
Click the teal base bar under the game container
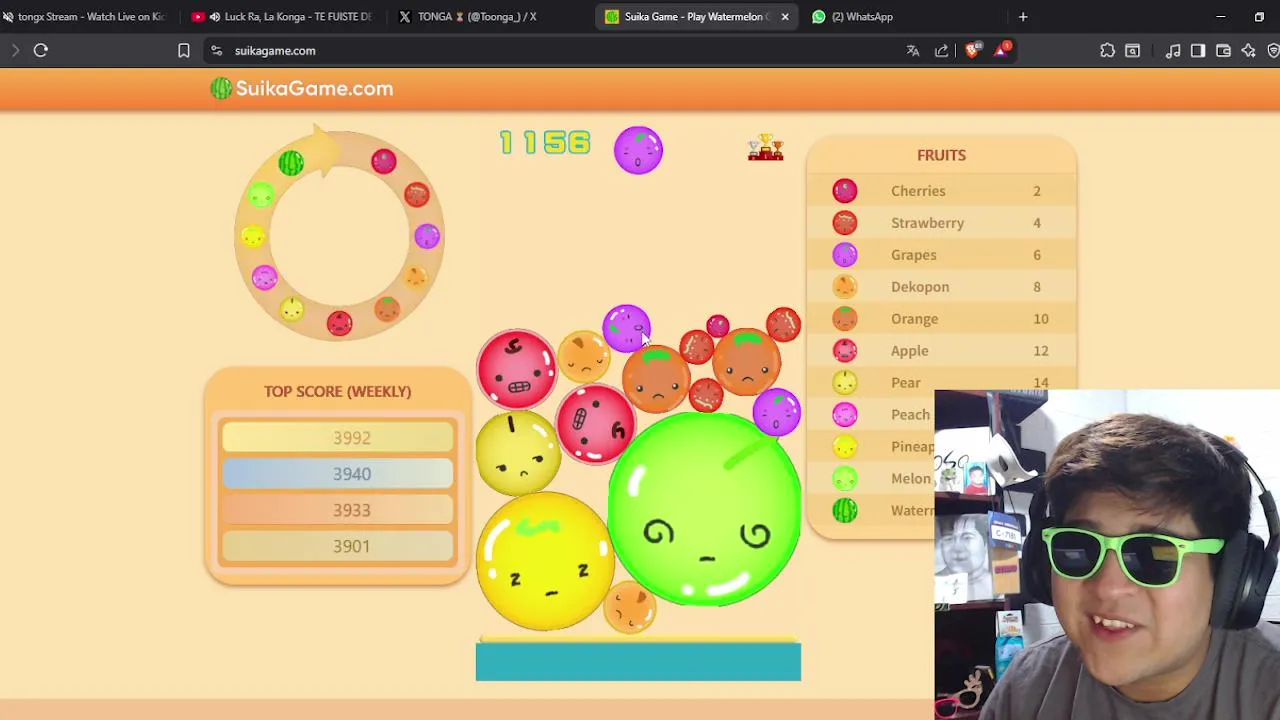638,662
